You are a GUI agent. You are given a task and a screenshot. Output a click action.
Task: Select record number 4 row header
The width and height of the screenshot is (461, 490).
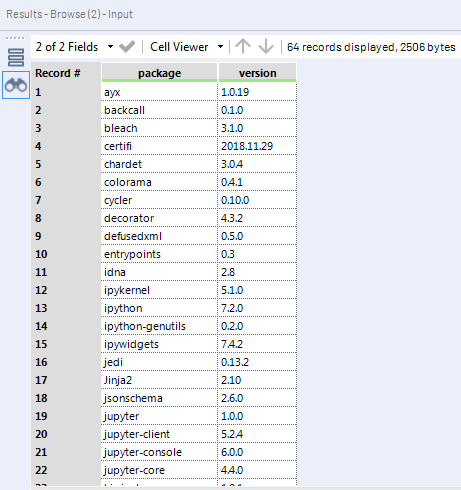pyautogui.click(x=66, y=146)
